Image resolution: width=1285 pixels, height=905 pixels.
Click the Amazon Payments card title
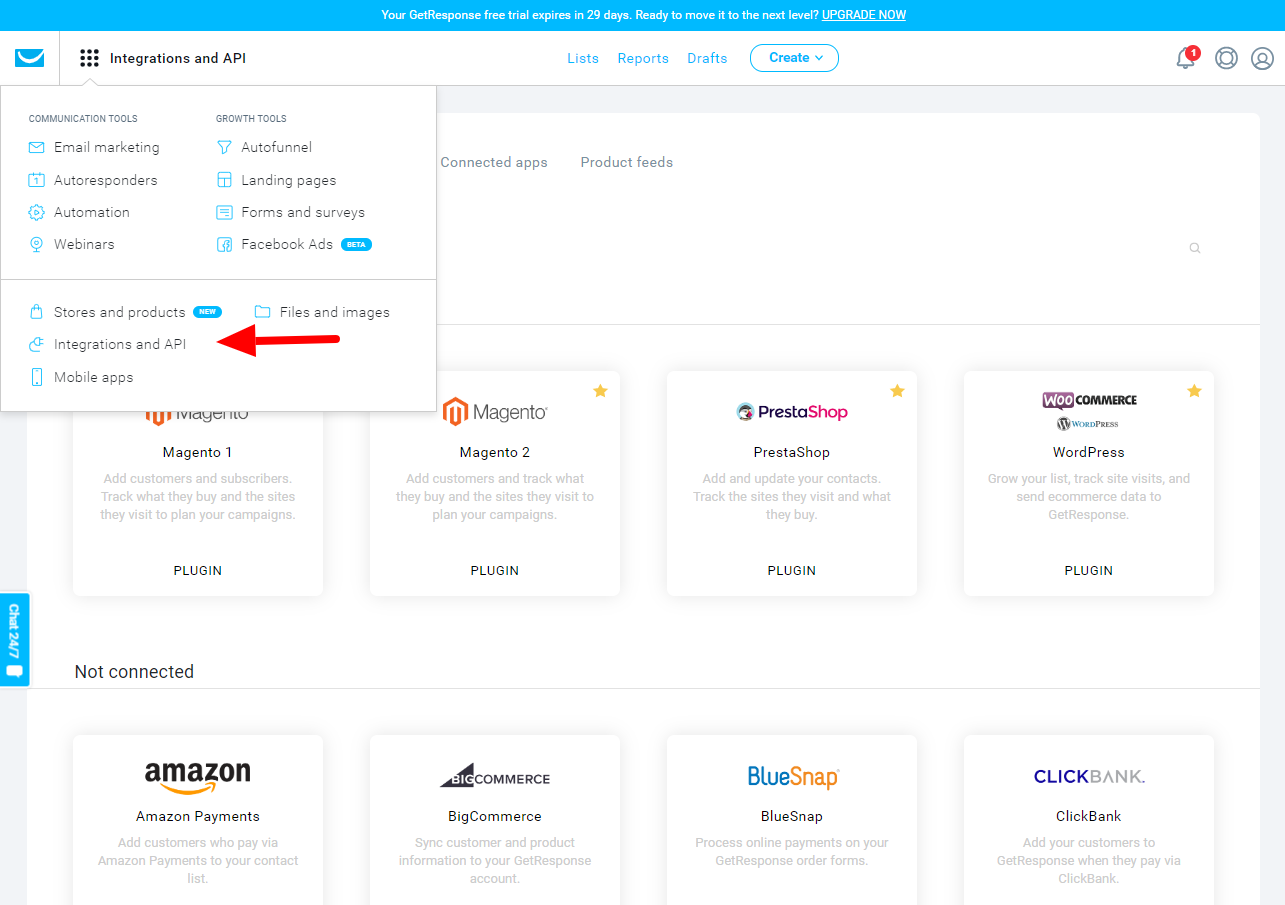[198, 816]
